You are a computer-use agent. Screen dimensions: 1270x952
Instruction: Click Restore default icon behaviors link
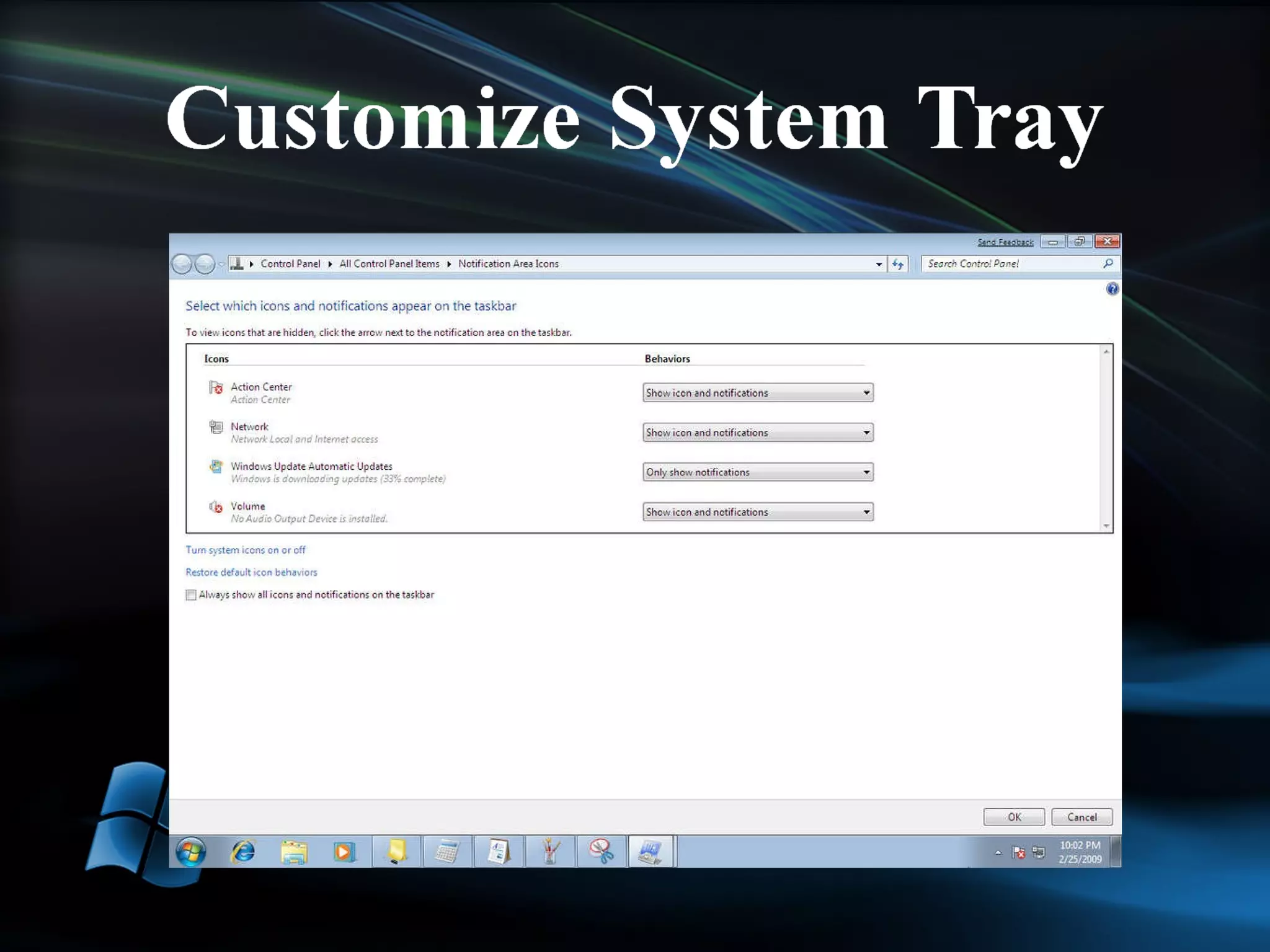(x=251, y=573)
